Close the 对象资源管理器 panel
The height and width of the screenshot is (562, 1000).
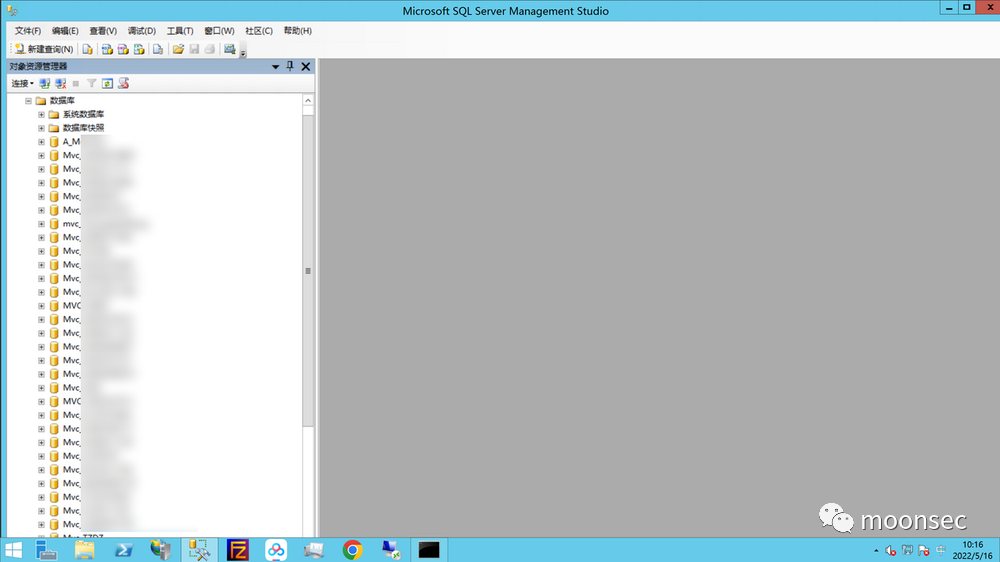click(306, 66)
